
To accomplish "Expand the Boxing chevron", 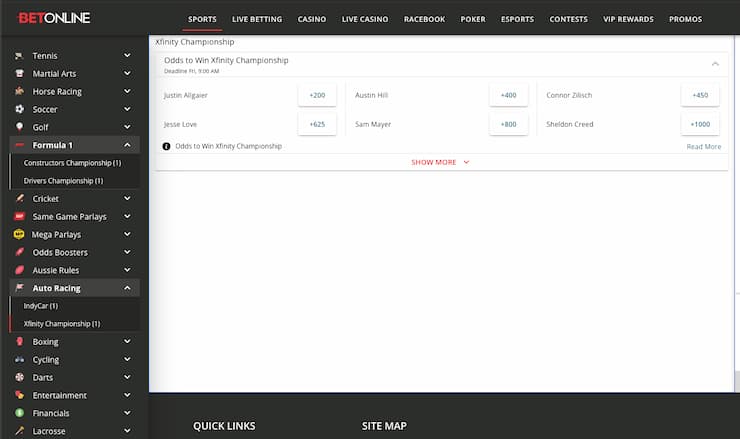I will click(x=127, y=341).
